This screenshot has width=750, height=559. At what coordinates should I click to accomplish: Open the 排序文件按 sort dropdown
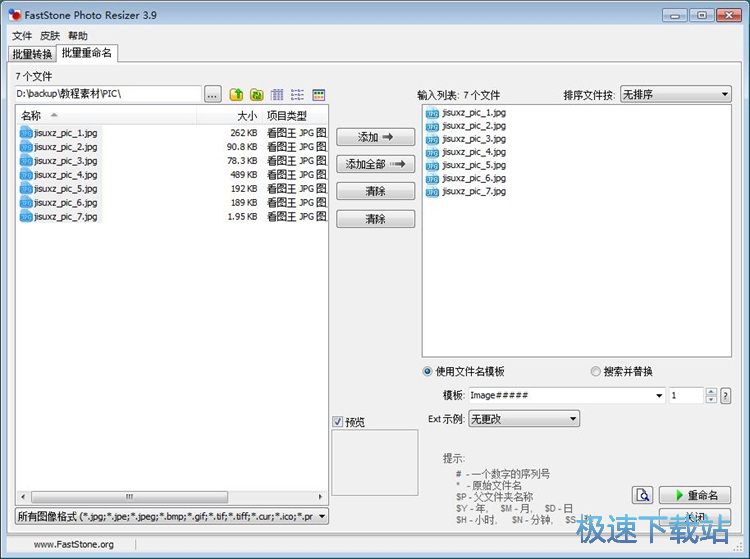pos(676,94)
